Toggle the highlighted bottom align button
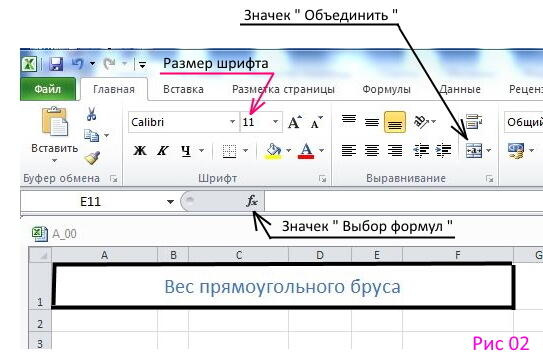Viewport: 543px width, 363px height. [x=395, y=122]
